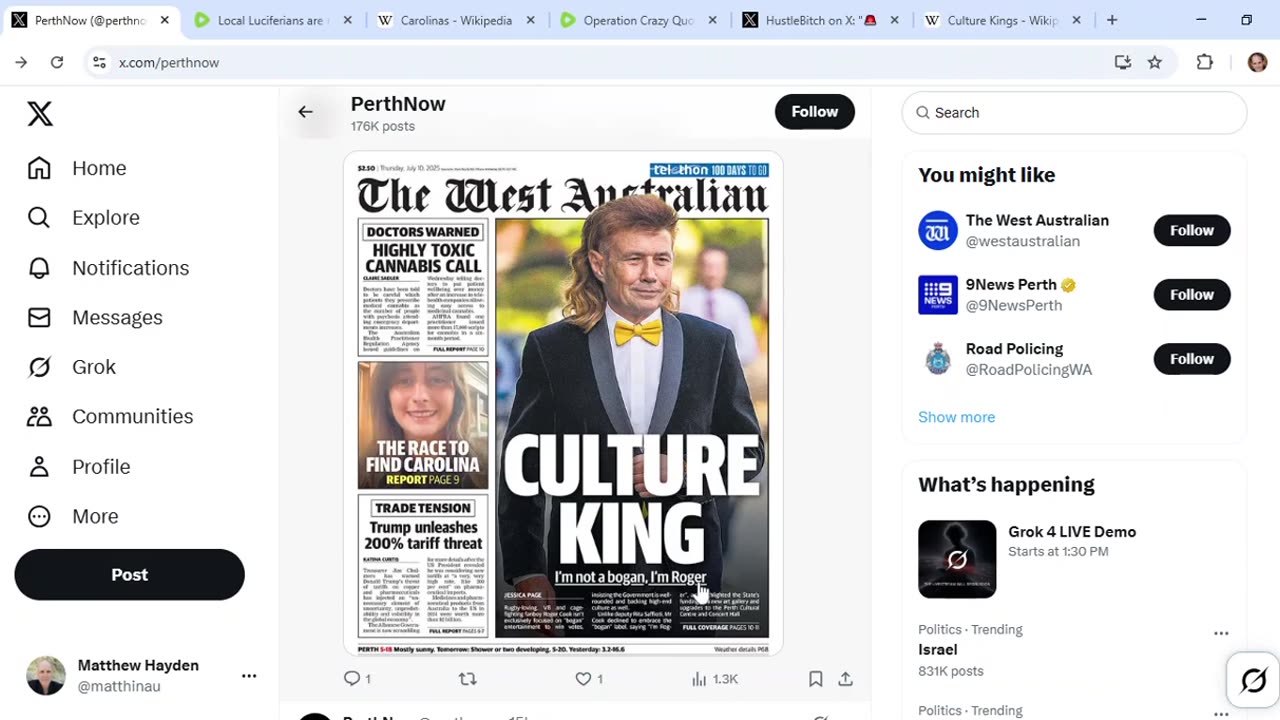The image size is (1280, 720).
Task: Click Matthew Hayden profile avatar
Action: click(46, 676)
